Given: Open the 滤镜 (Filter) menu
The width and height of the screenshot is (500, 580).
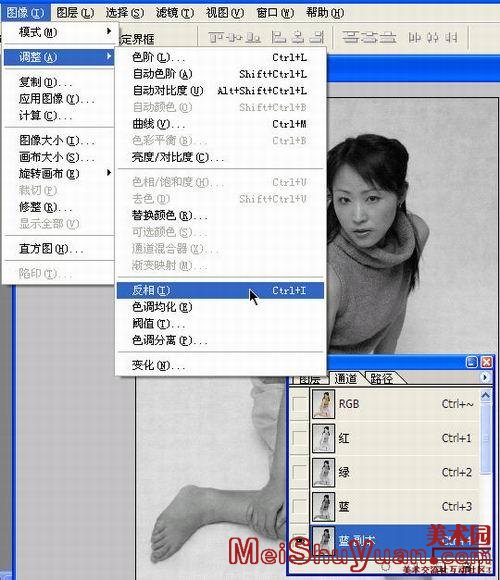Looking at the screenshot, I should click(x=175, y=13).
